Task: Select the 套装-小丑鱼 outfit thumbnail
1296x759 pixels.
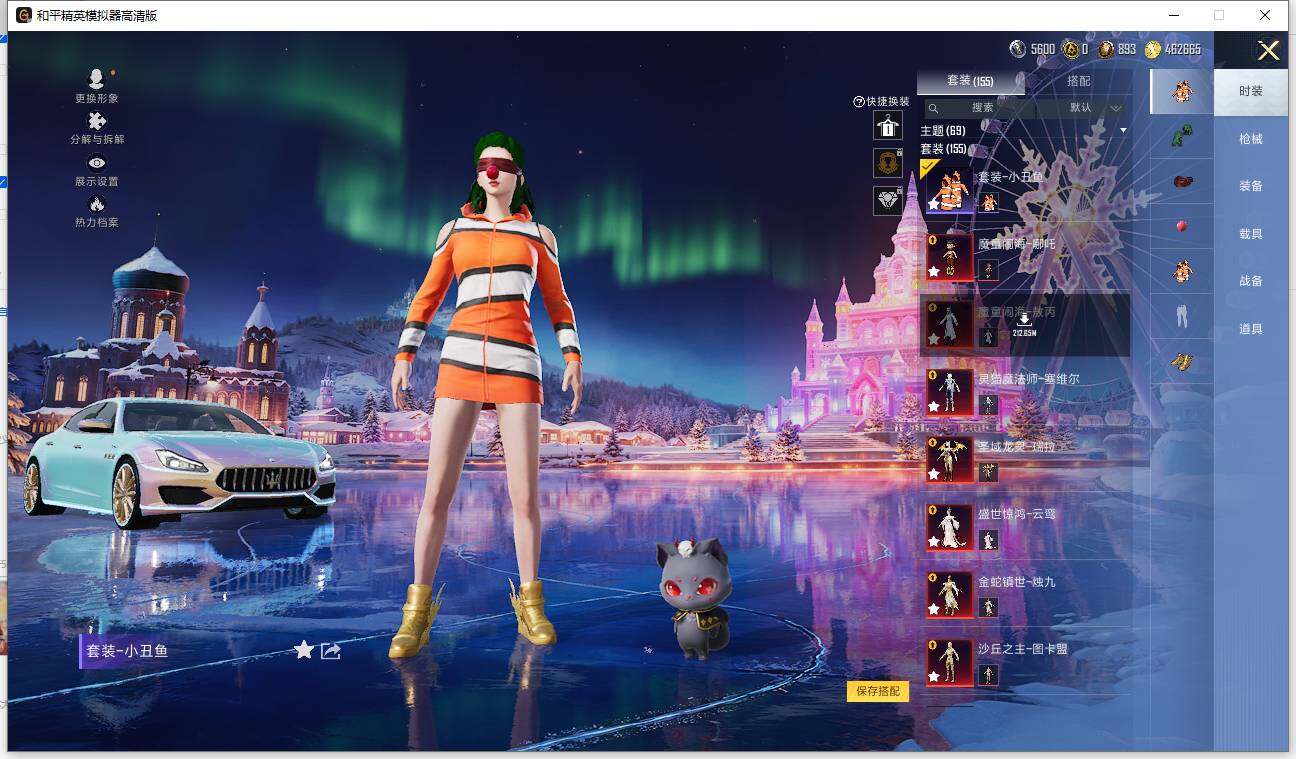Action: click(x=949, y=189)
